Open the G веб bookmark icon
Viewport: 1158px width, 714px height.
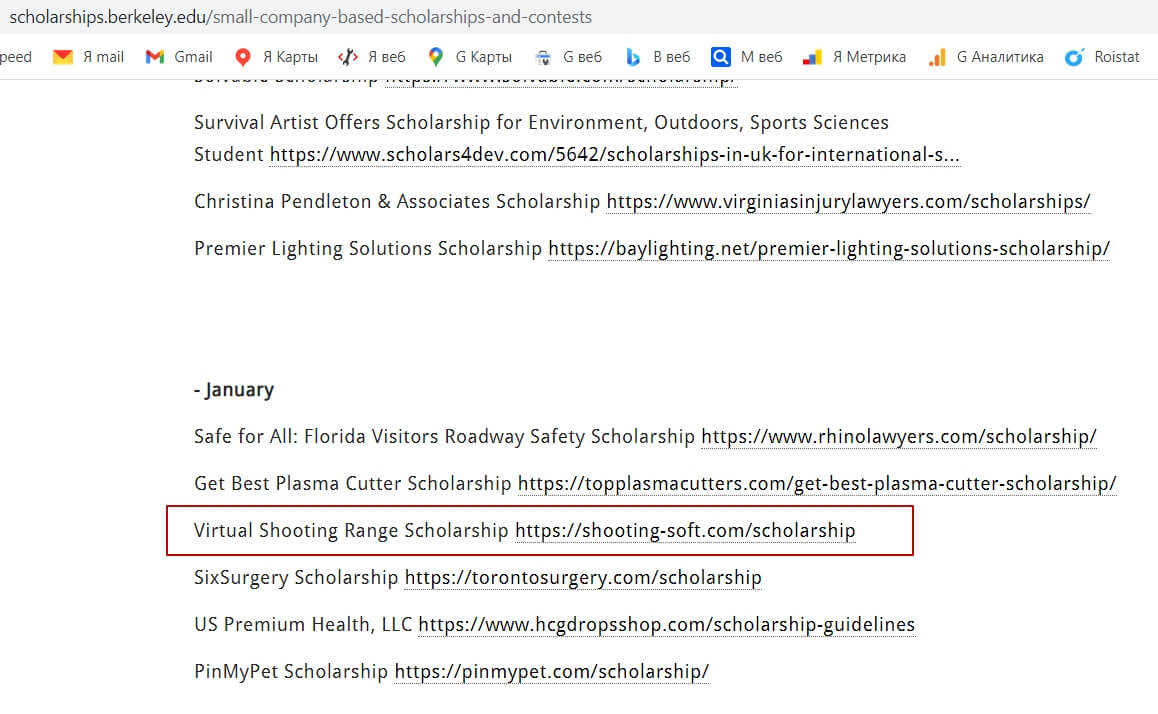(x=543, y=57)
